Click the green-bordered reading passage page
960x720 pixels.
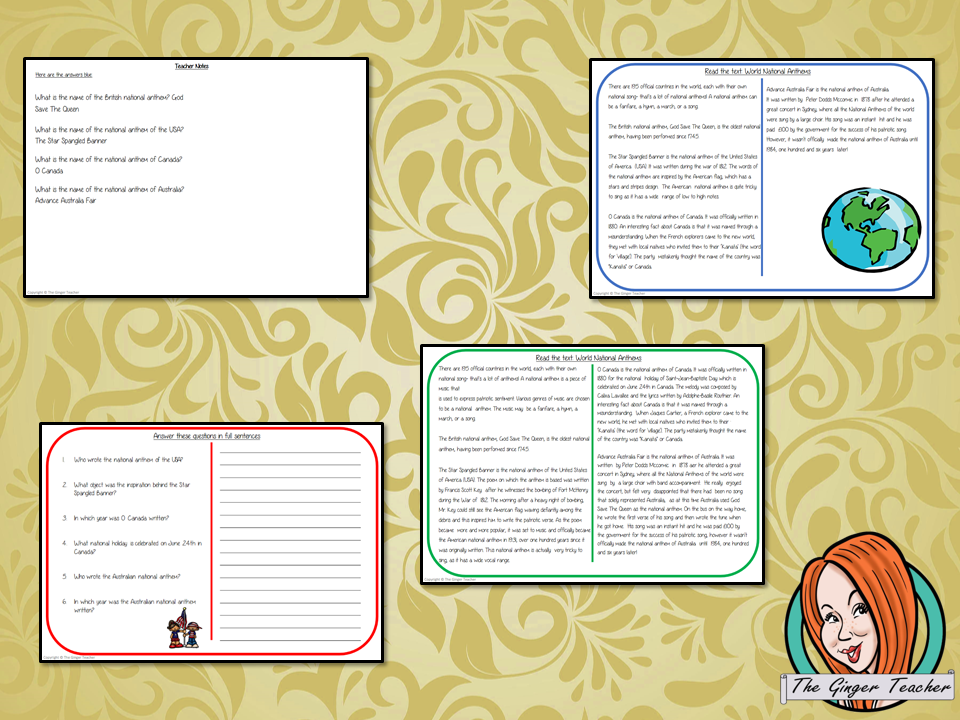pyautogui.click(x=592, y=465)
